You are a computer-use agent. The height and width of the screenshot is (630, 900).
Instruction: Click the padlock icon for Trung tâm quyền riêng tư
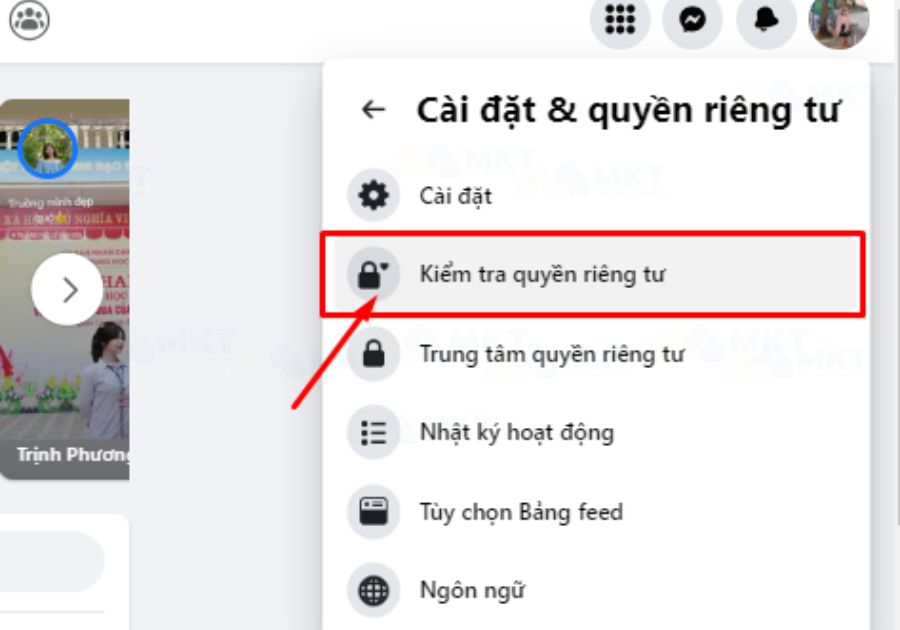click(x=374, y=356)
